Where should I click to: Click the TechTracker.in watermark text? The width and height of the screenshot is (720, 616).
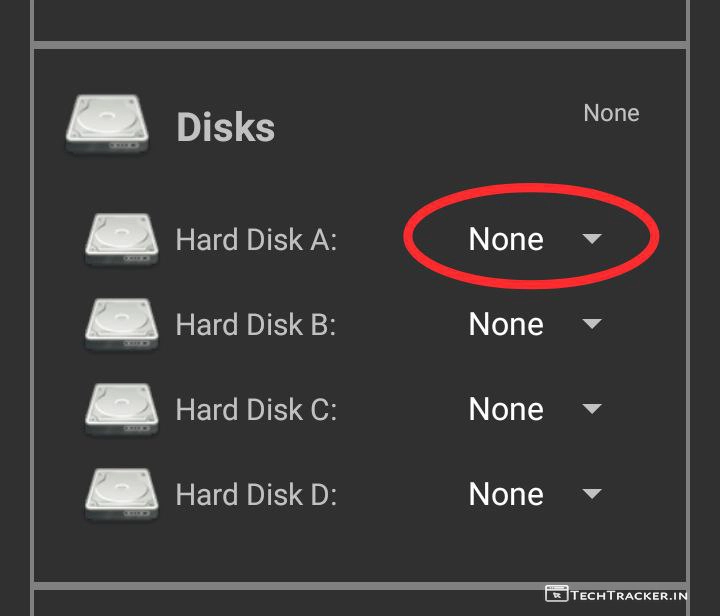tap(629, 596)
